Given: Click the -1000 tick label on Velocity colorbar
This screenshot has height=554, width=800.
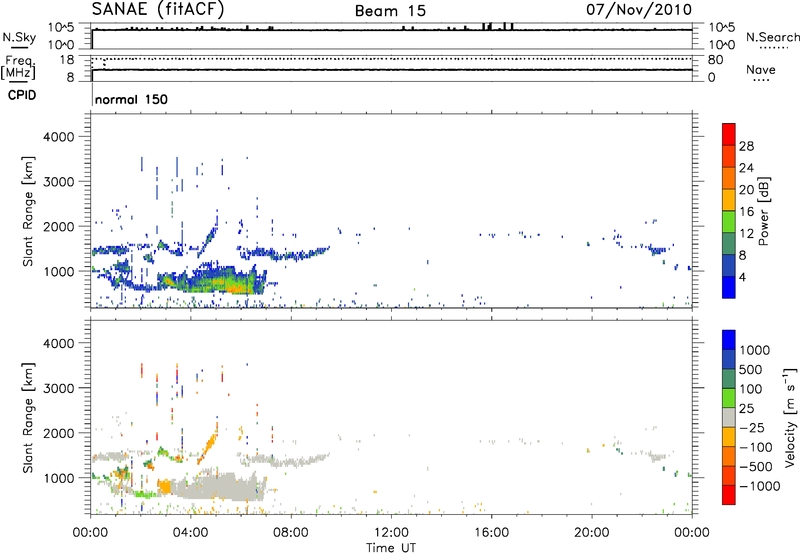Looking at the screenshot, I should (760, 486).
